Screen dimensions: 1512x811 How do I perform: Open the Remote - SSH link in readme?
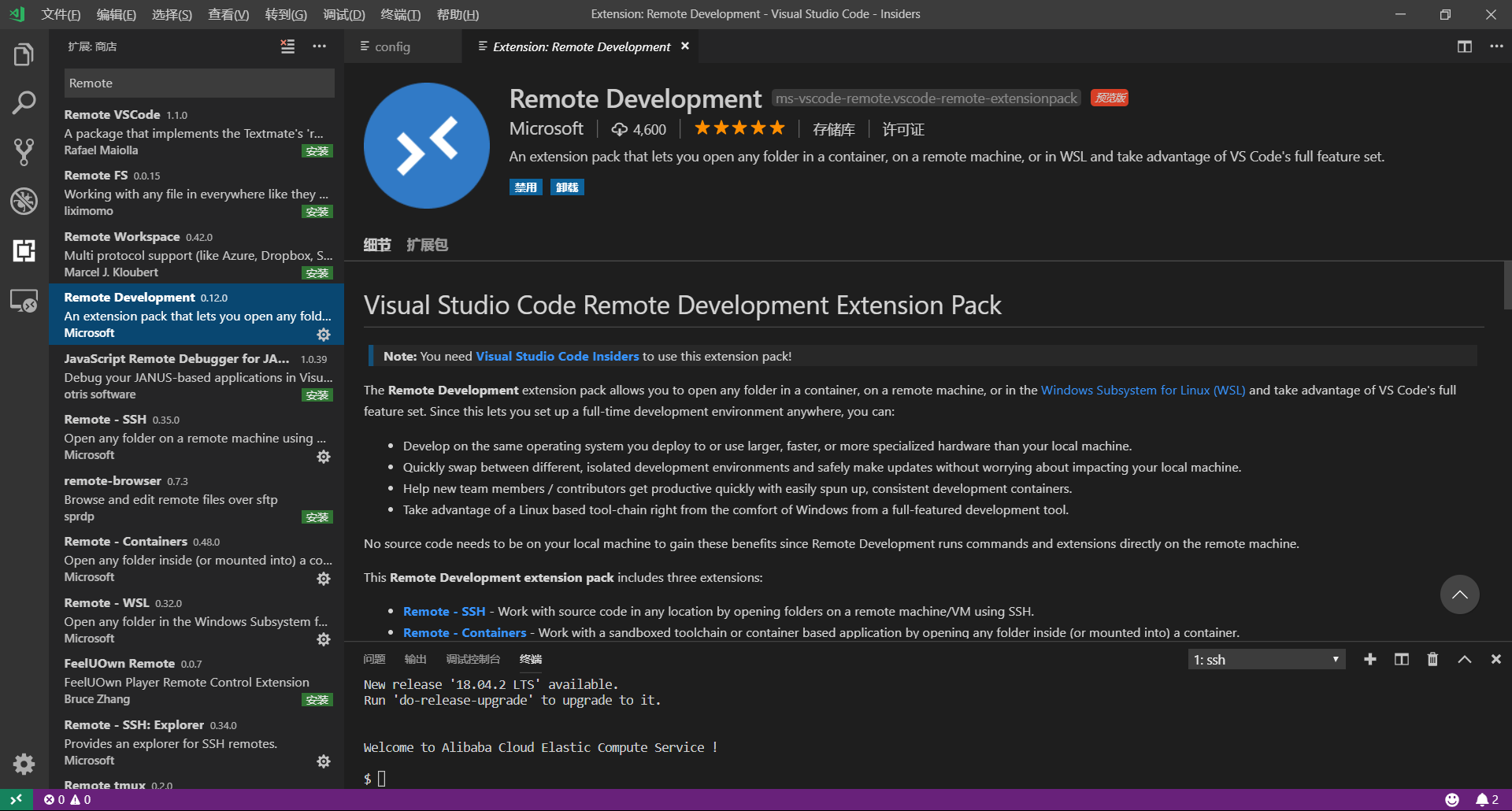point(444,611)
